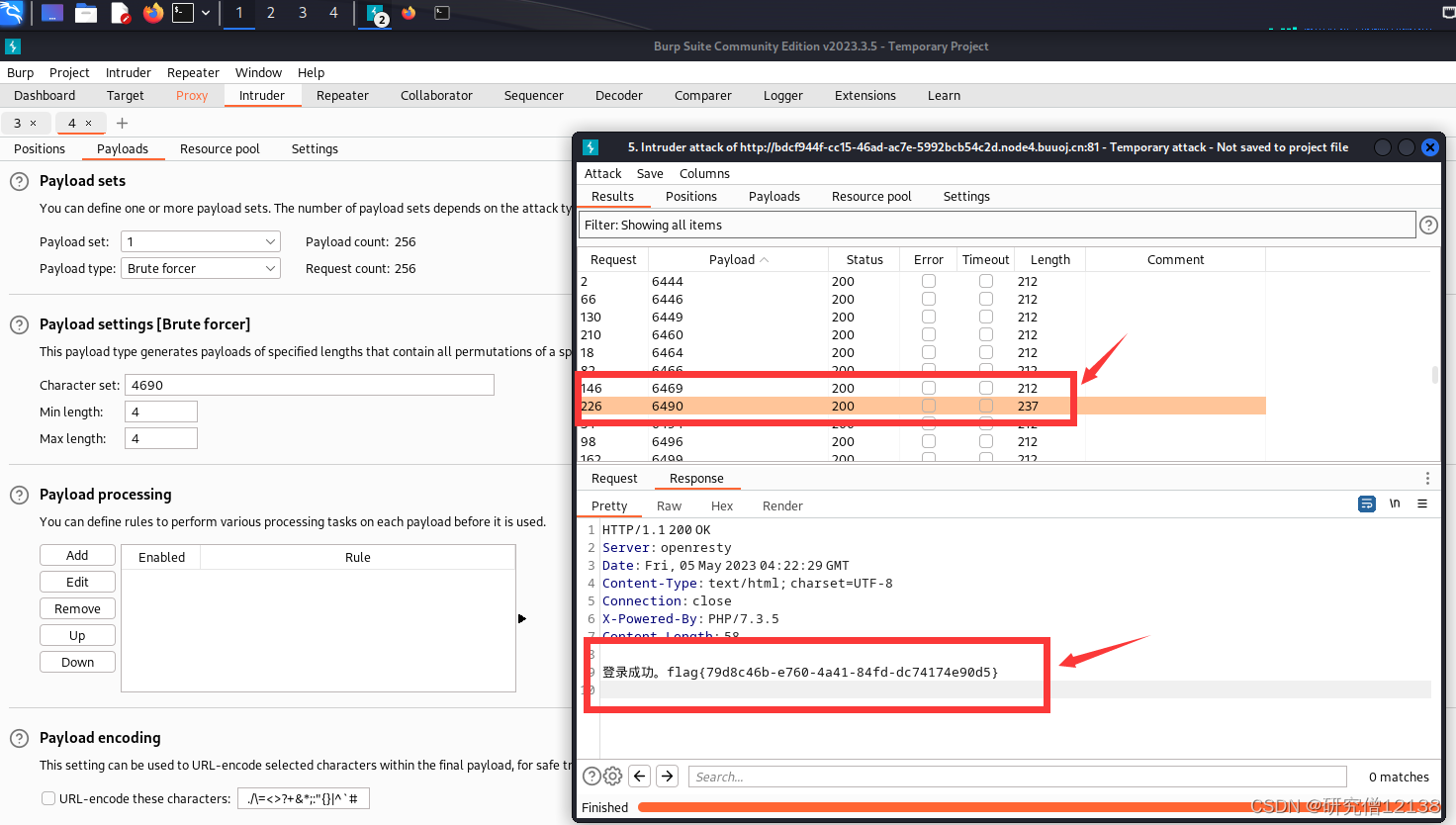The image size is (1456, 825).
Task: Sort results by the Length column header
Action: pyautogui.click(x=1049, y=259)
